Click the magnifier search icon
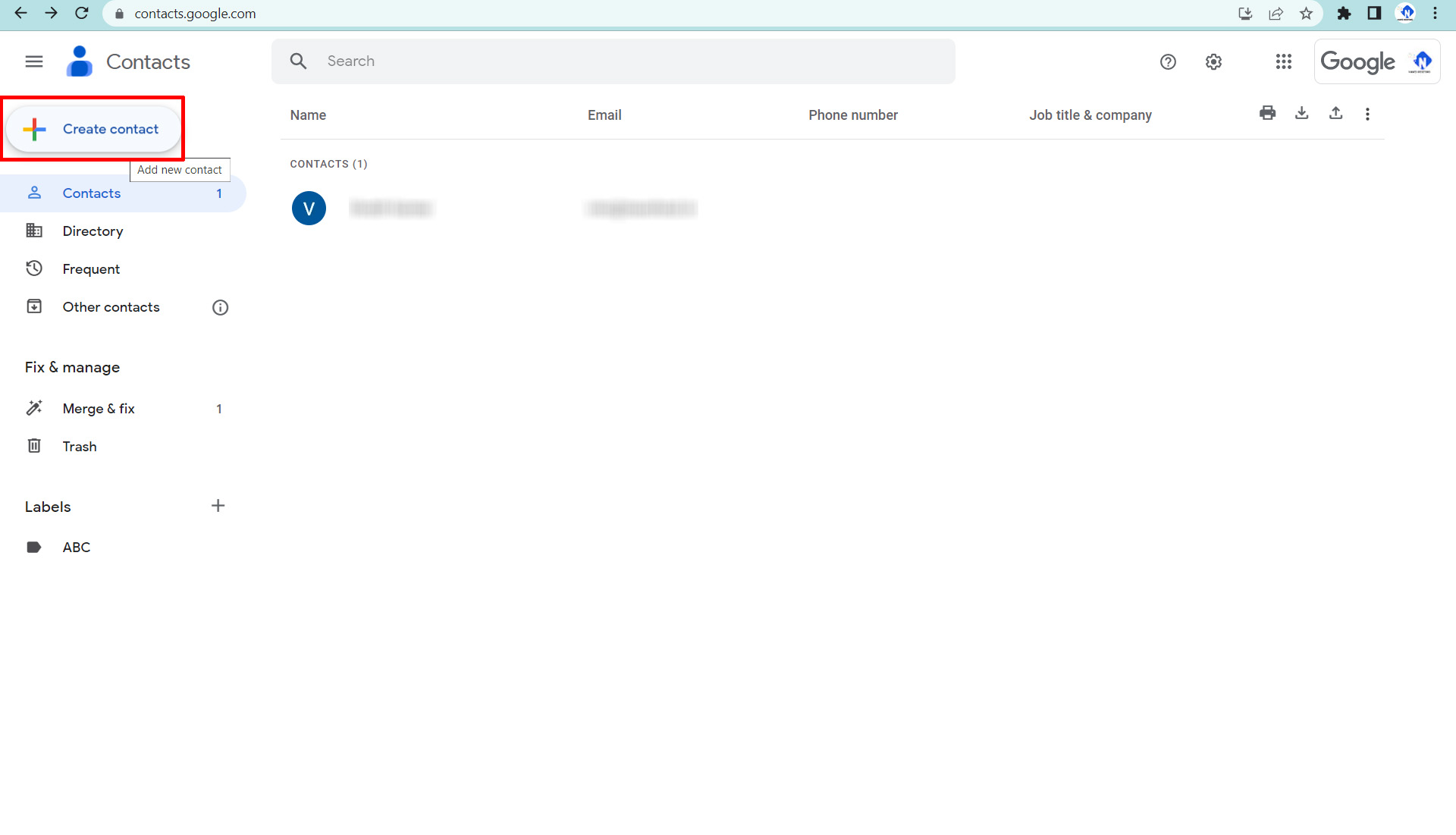 pos(299,61)
